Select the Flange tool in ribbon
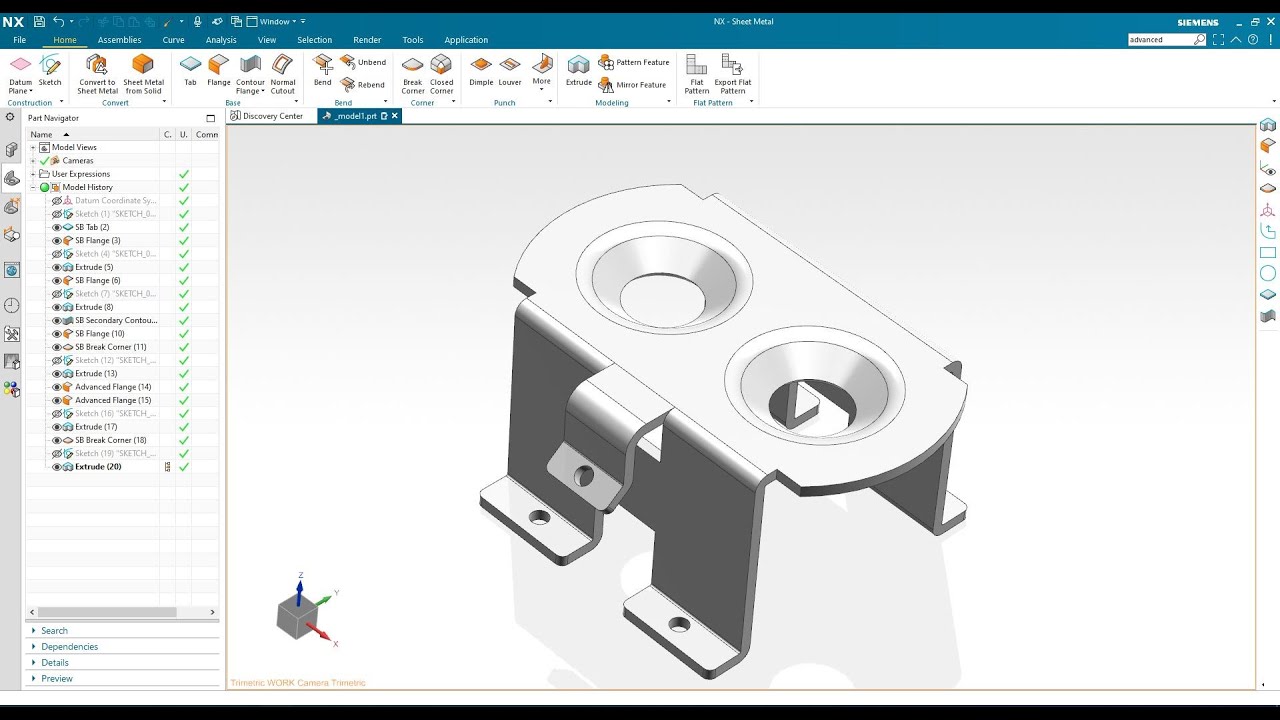This screenshot has height=720, width=1280. [x=218, y=72]
